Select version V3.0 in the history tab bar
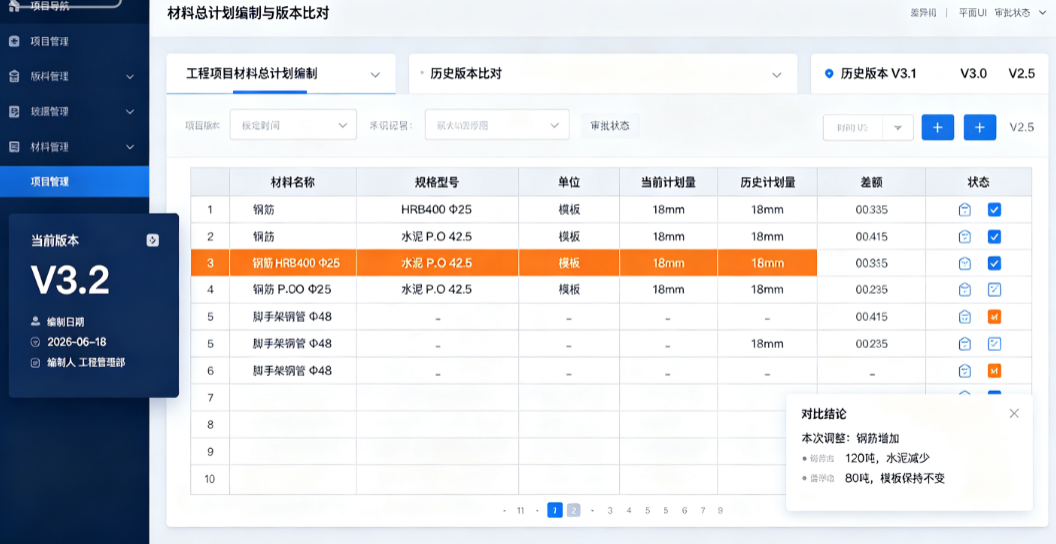This screenshot has width=1056, height=544. 973,73
